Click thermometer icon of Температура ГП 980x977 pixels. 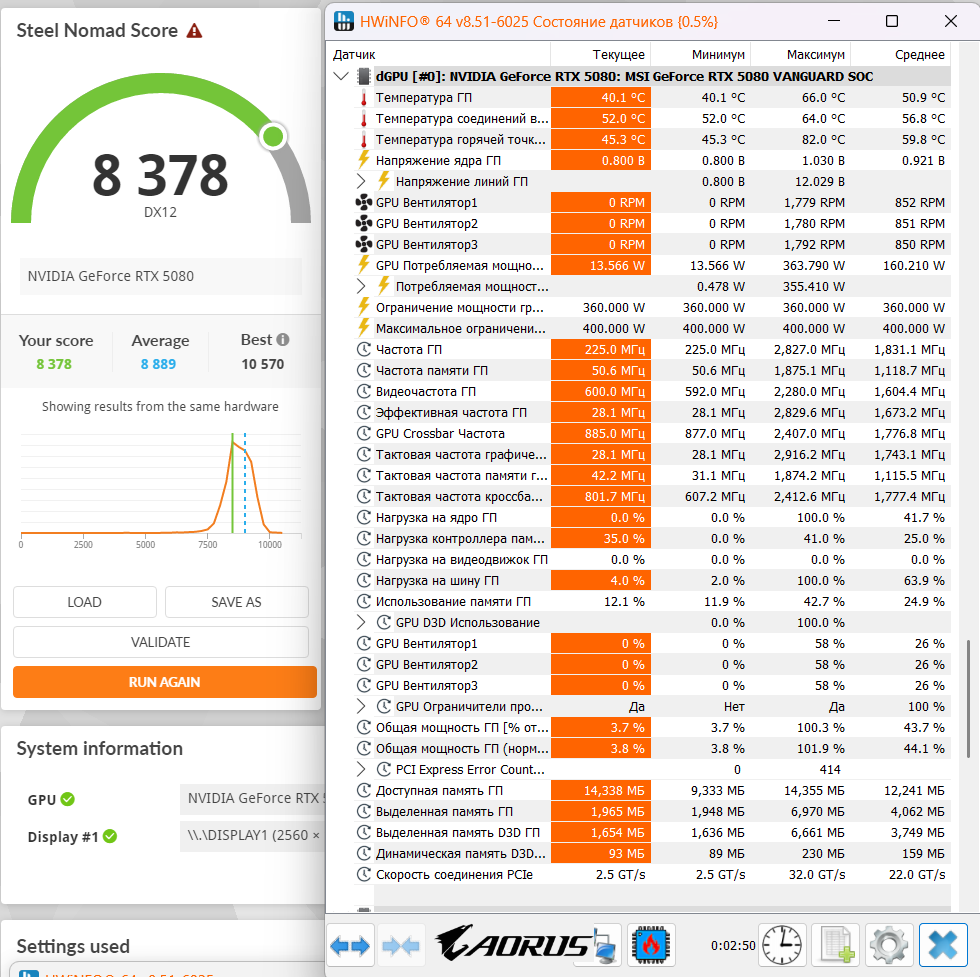(x=363, y=98)
